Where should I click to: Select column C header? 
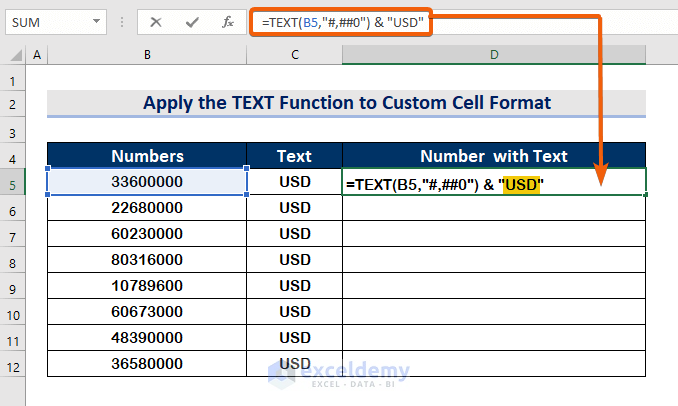click(x=294, y=55)
